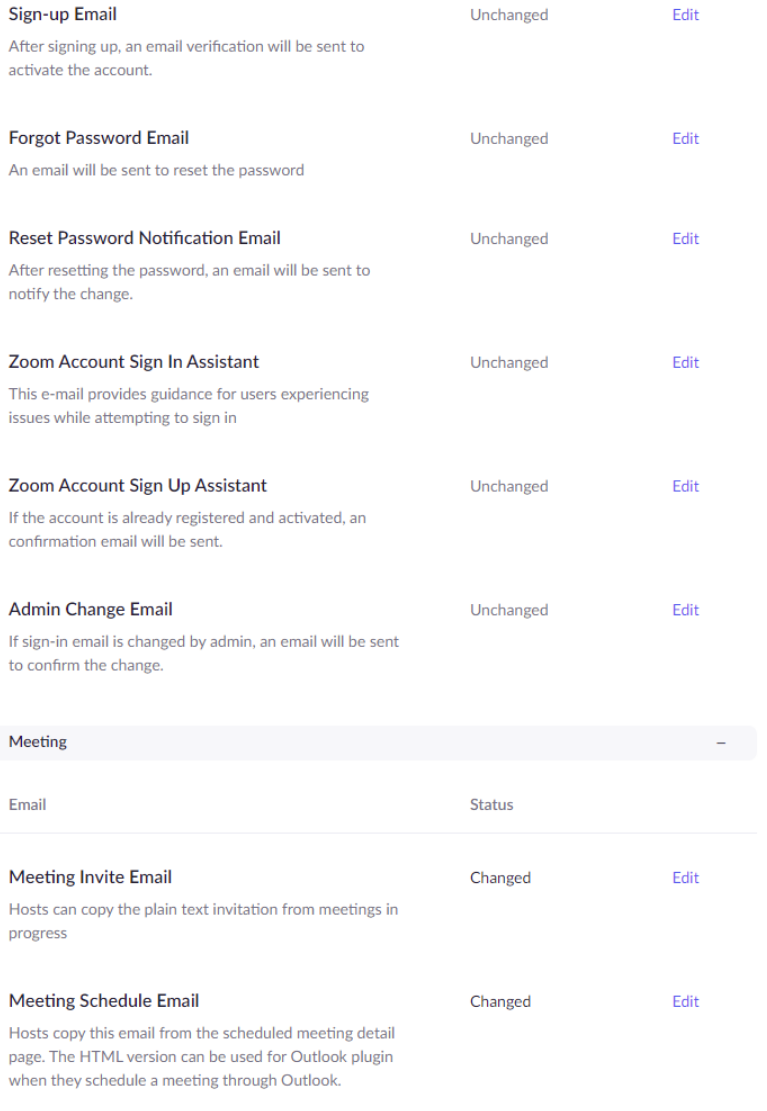
Task: Select the Zoom Account Sign In Assistant heading
Action: click(x=134, y=362)
